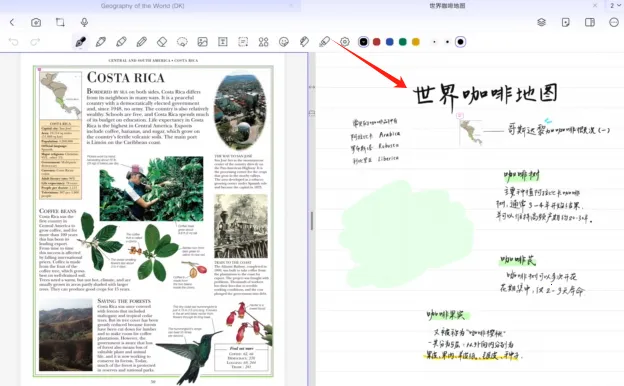Screen dimensions: 624x386
Task: Close the 世界咖啡地图 tab
Action: pos(595,6)
